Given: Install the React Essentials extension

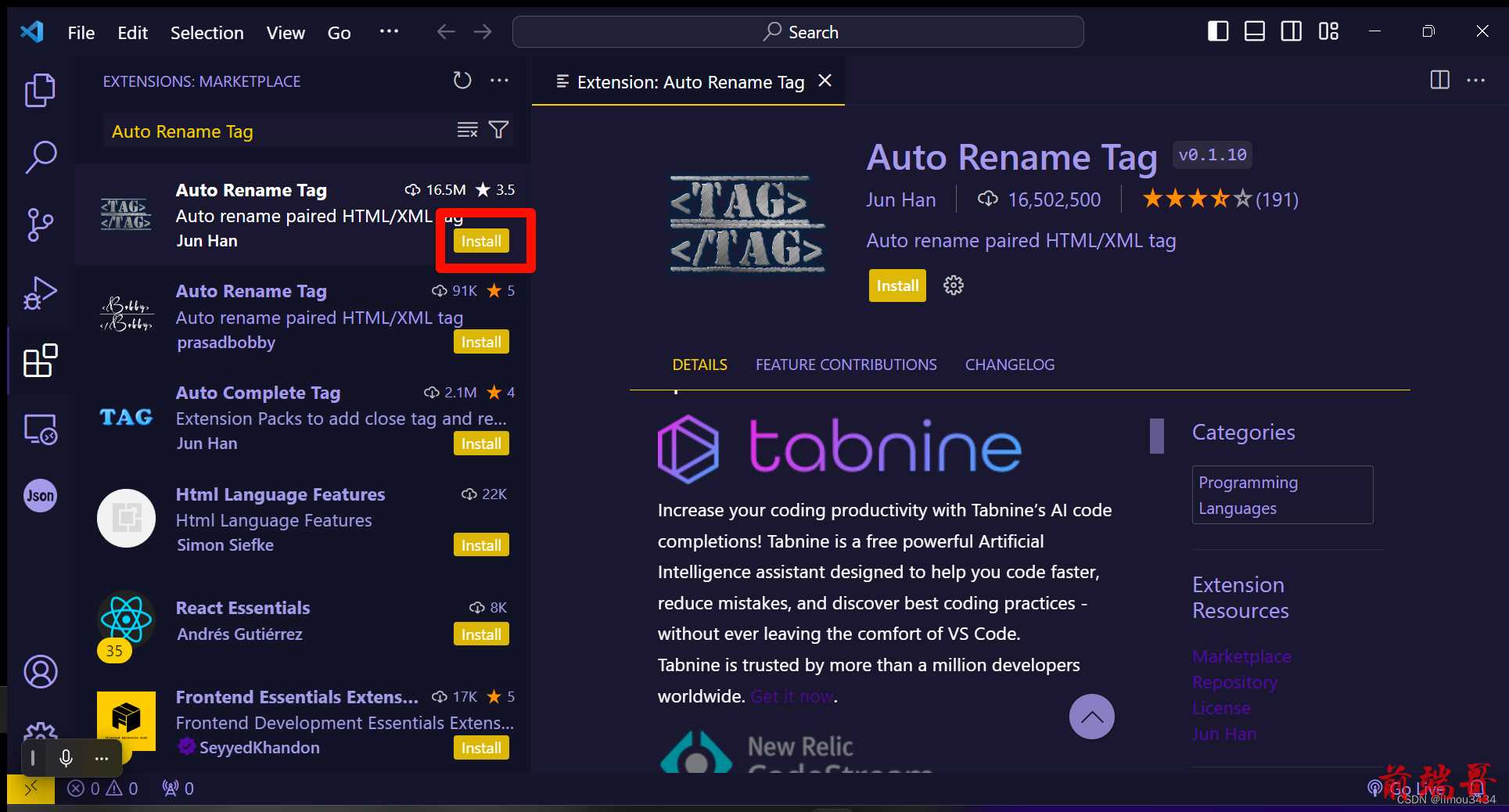Looking at the screenshot, I should (481, 634).
